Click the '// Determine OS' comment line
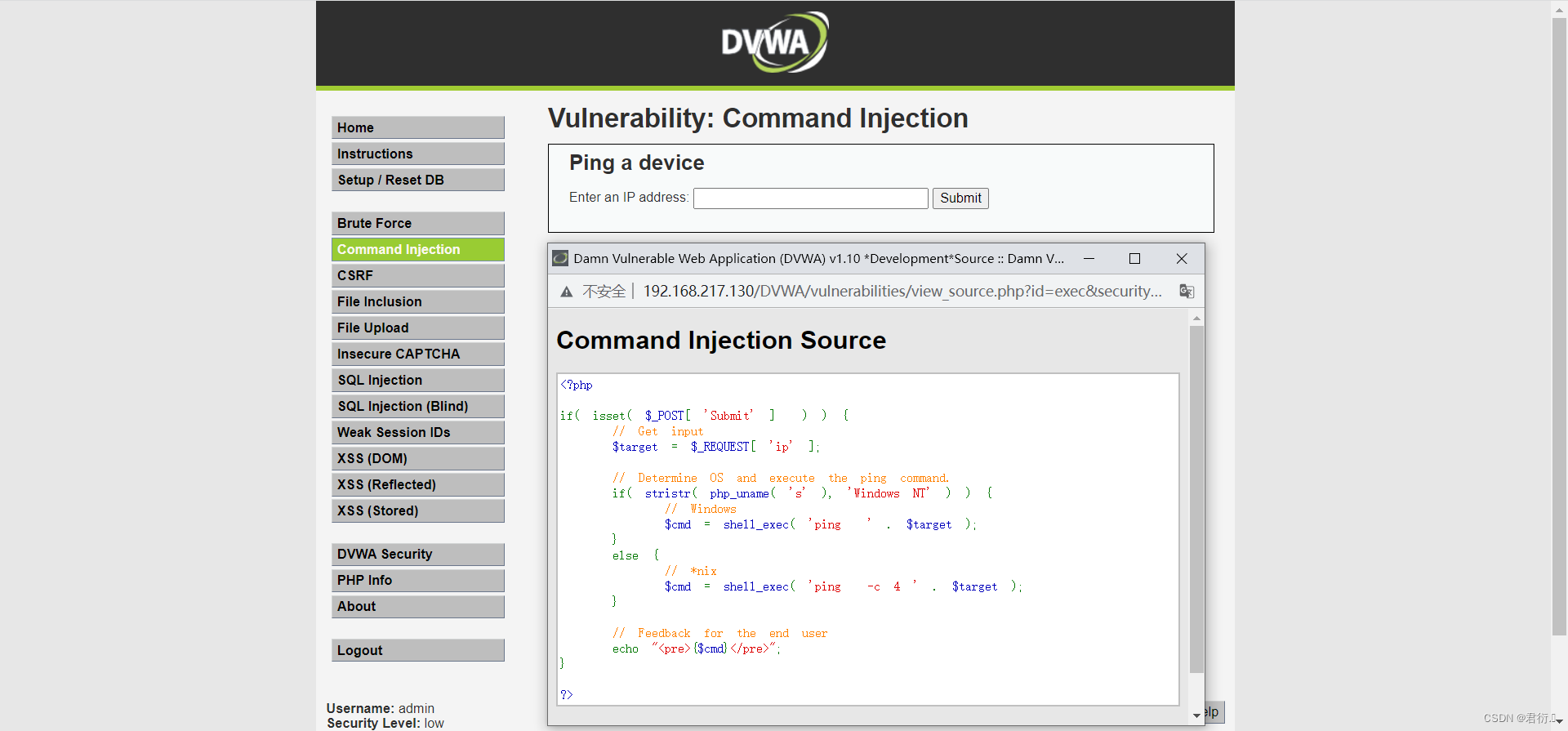This screenshot has width=1568, height=731. [781, 478]
